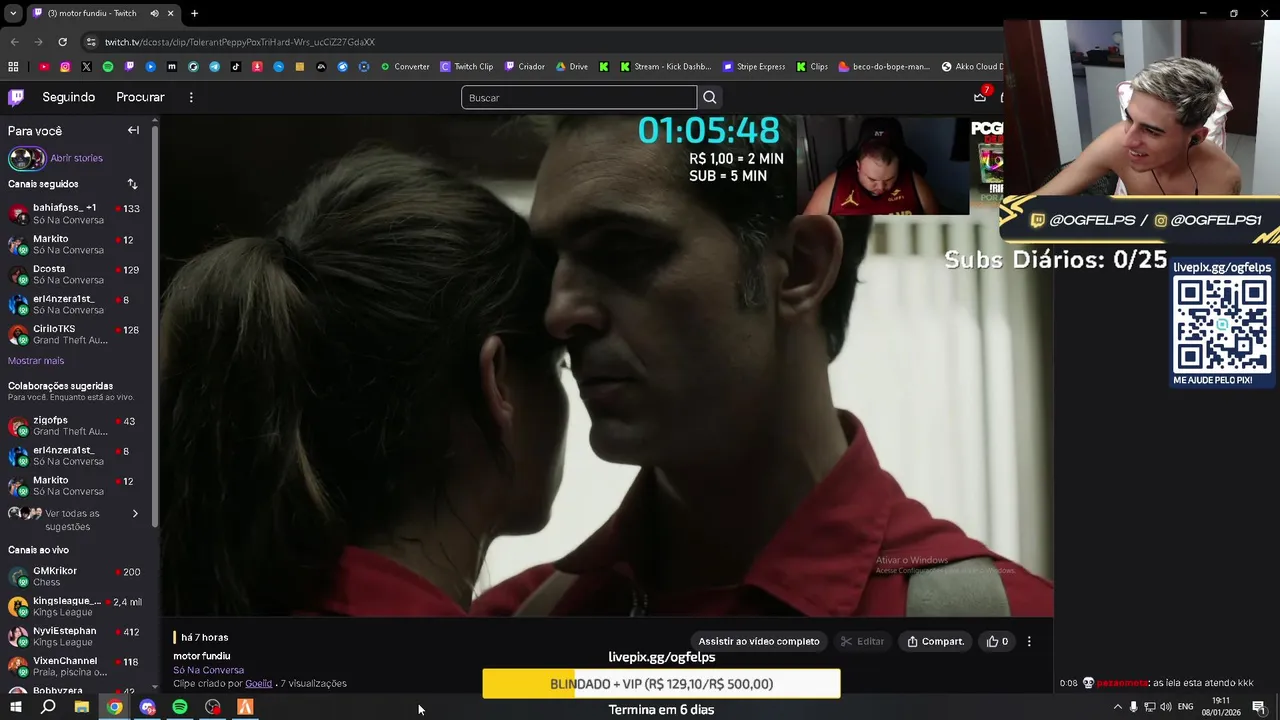The image size is (1280, 720).
Task: Open bahiafpss_ channel in sidebar
Action: point(75,214)
